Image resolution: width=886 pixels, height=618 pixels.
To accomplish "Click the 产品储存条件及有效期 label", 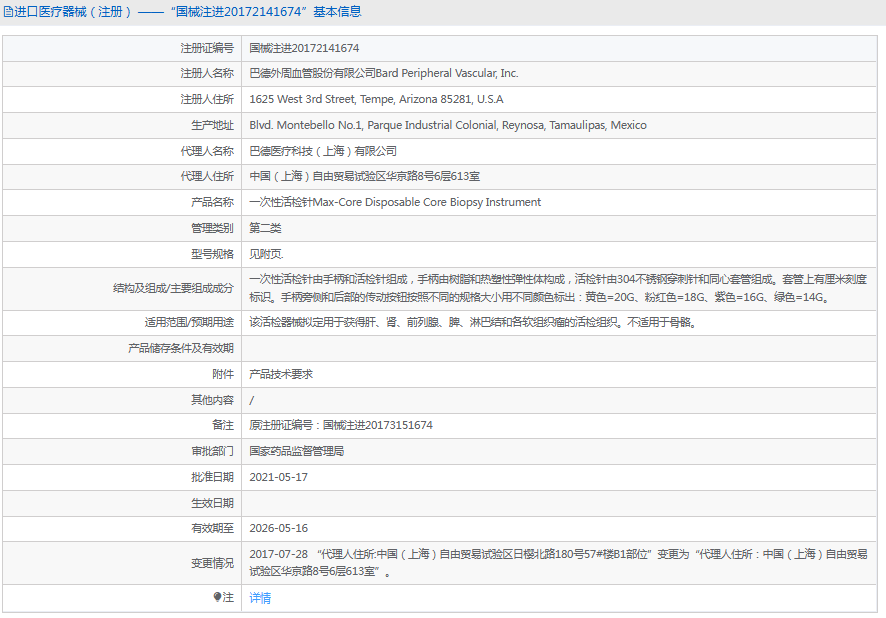I will pos(181,348).
